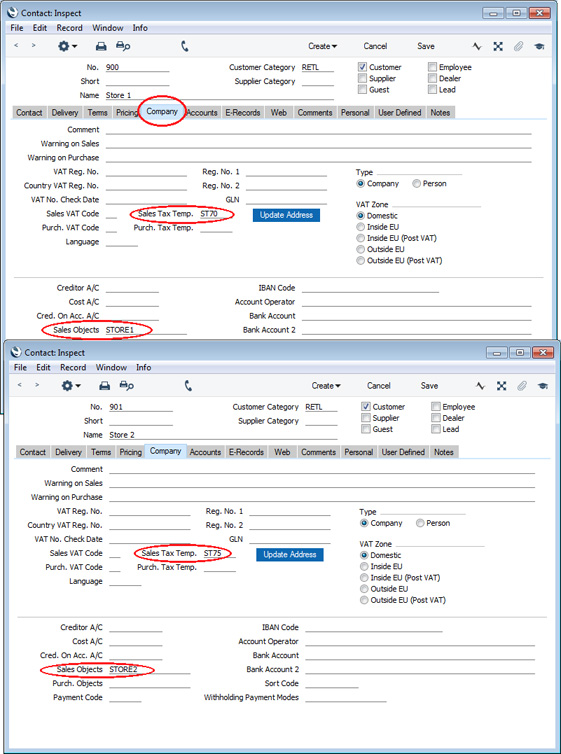
Task: Open the Record menu in Store 2 window
Action: click(x=73, y=367)
